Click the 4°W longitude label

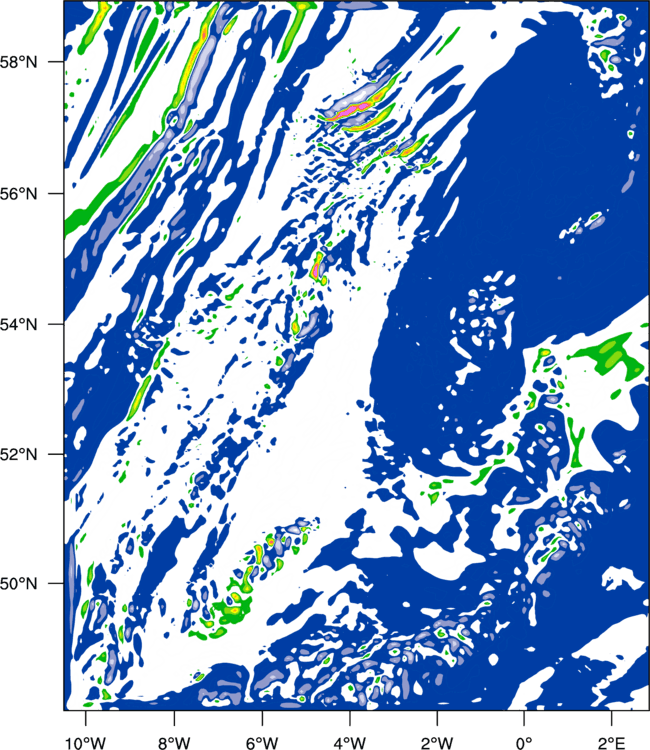(x=350, y=742)
